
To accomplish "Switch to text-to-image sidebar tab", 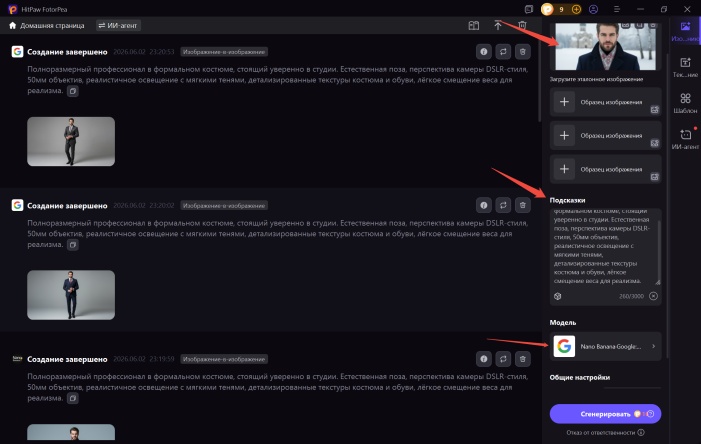I will pyautogui.click(x=685, y=68).
